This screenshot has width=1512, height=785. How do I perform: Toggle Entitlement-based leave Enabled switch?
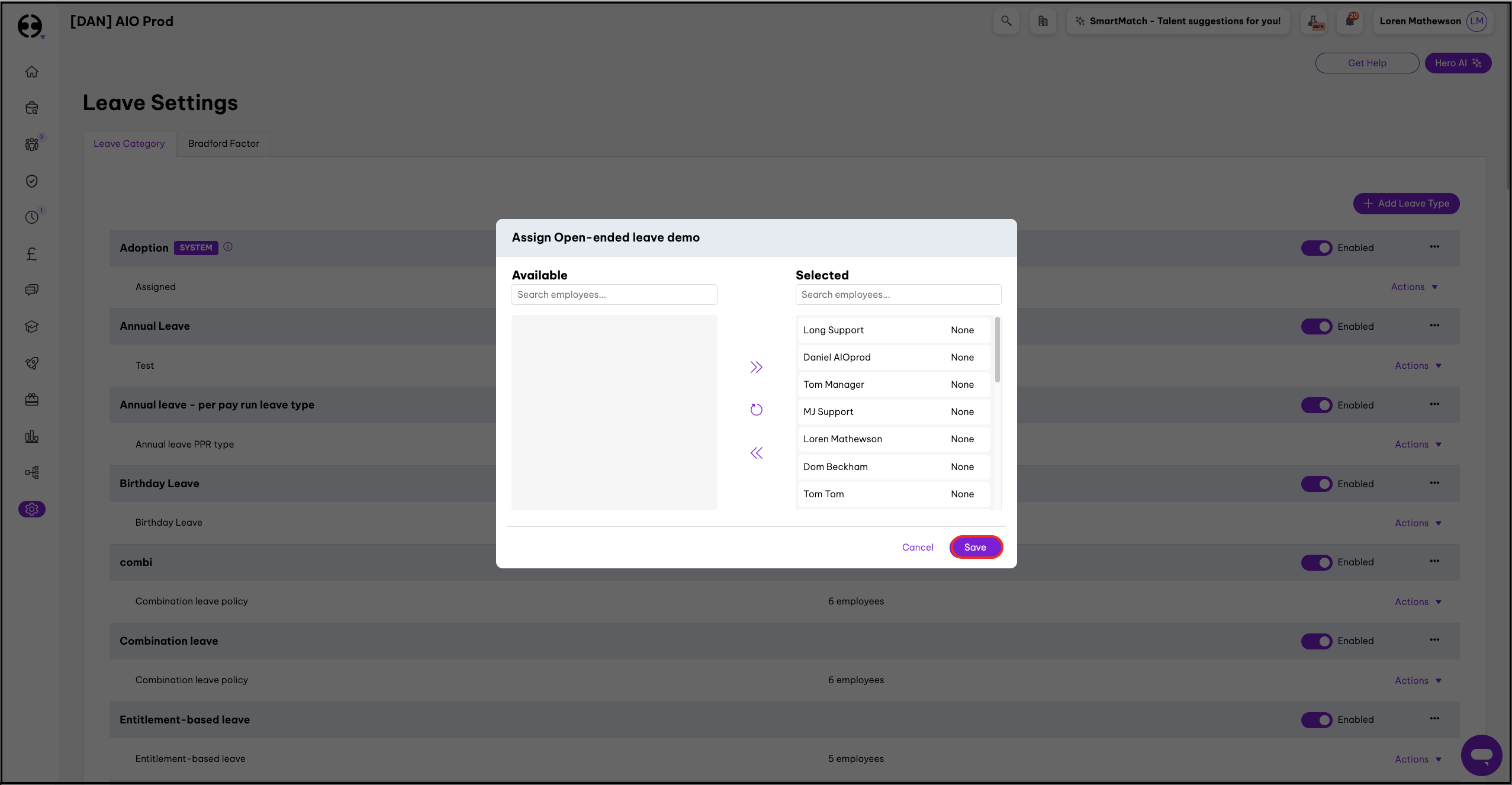coord(1316,720)
